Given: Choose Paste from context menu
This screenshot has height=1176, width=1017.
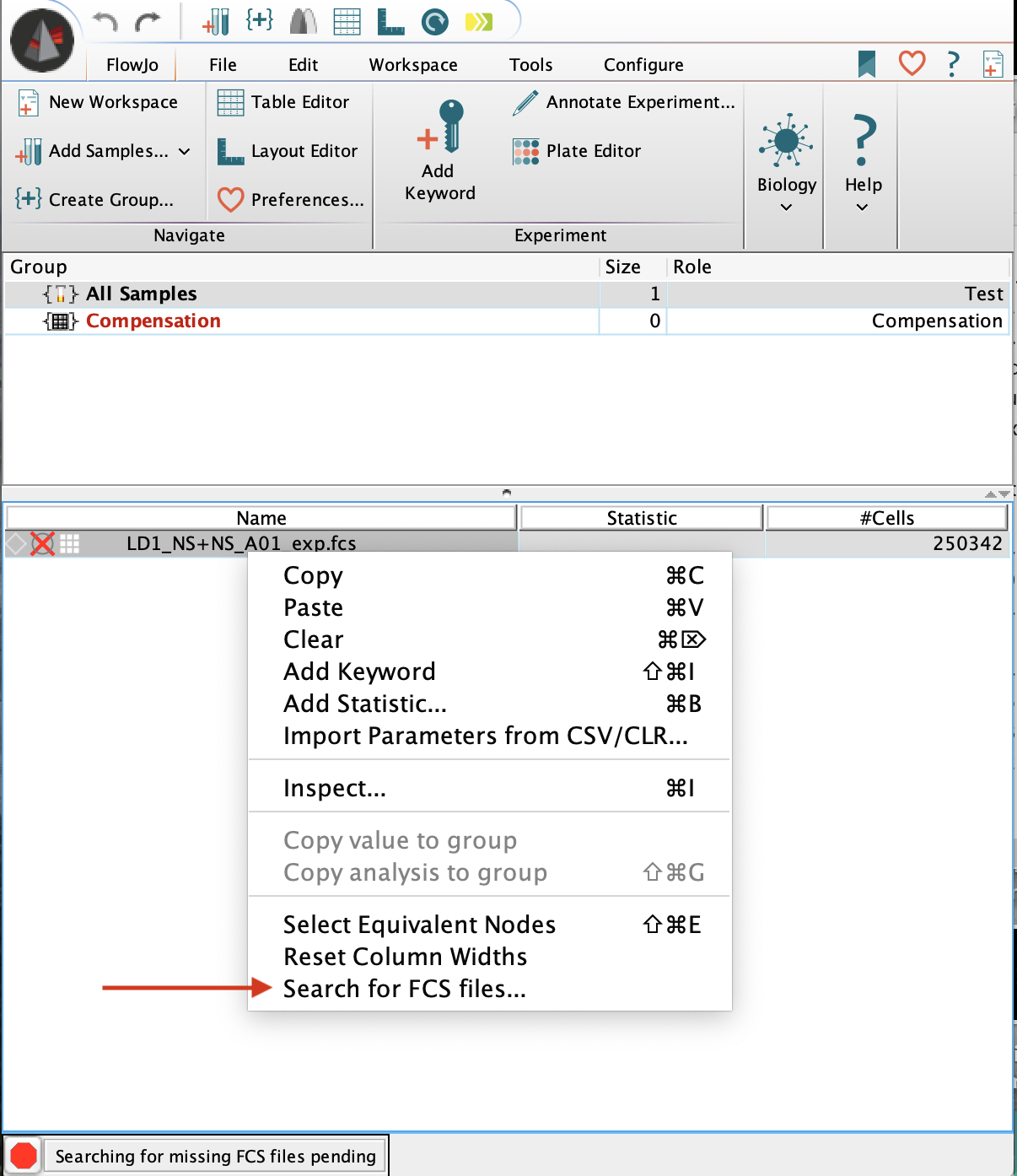Looking at the screenshot, I should click(490, 607).
